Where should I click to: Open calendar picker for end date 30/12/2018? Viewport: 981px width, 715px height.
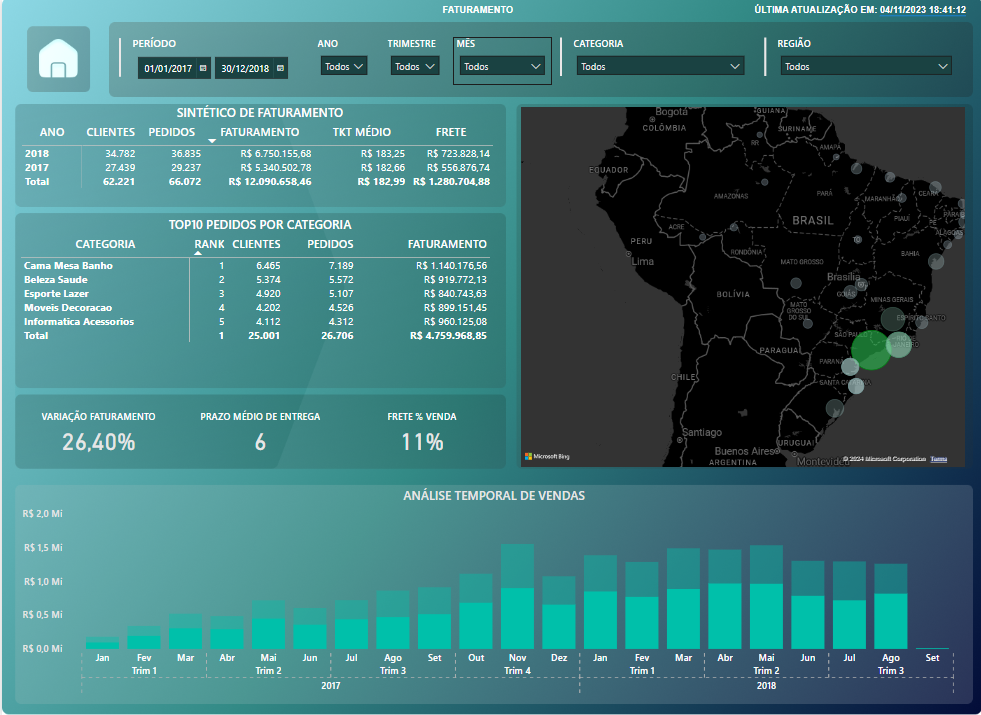tap(280, 68)
